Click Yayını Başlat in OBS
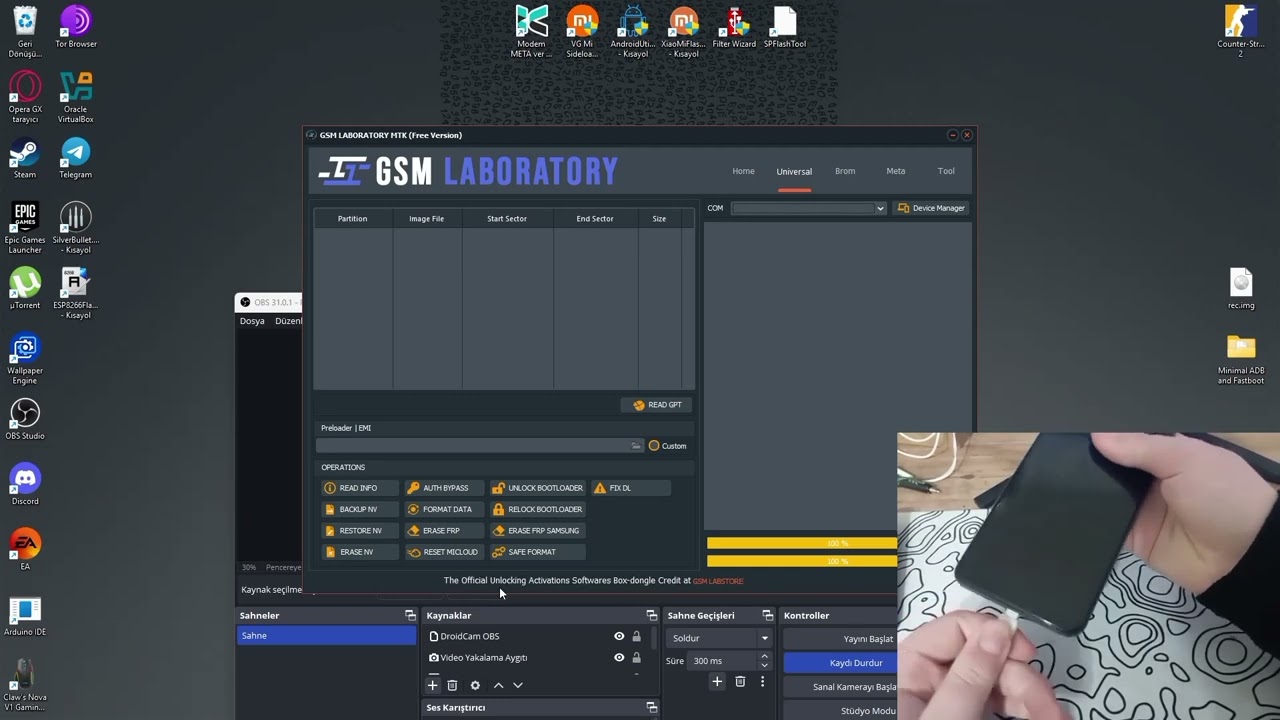This screenshot has height=720, width=1280. 841,639
